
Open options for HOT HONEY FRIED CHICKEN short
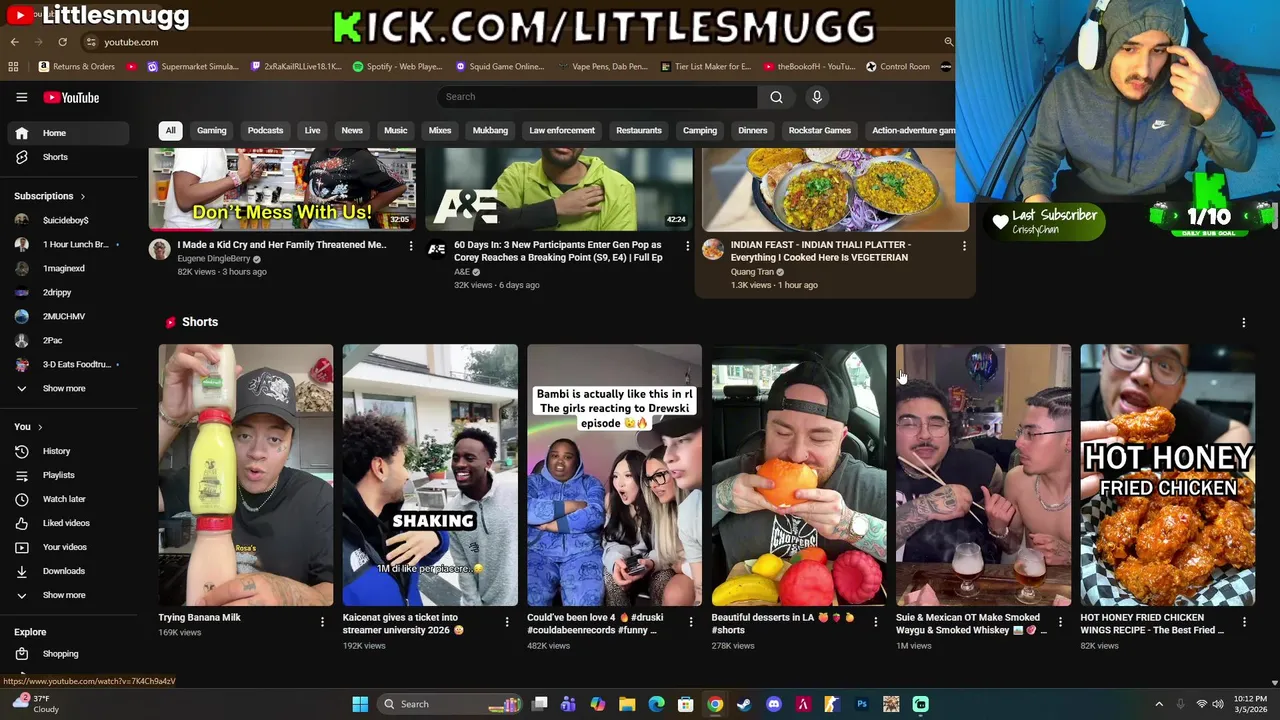(x=1244, y=622)
